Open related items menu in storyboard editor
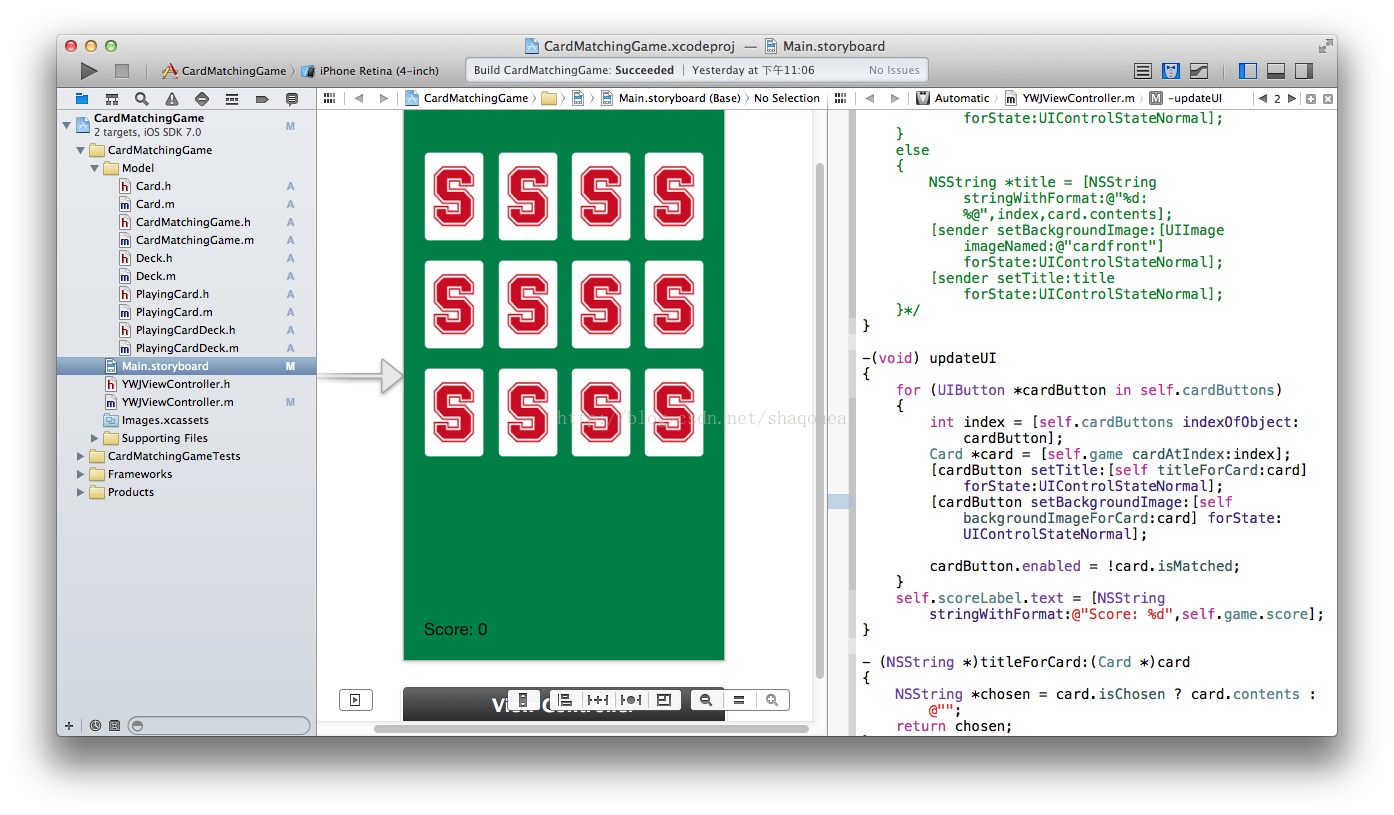The image size is (1394, 815). click(329, 98)
